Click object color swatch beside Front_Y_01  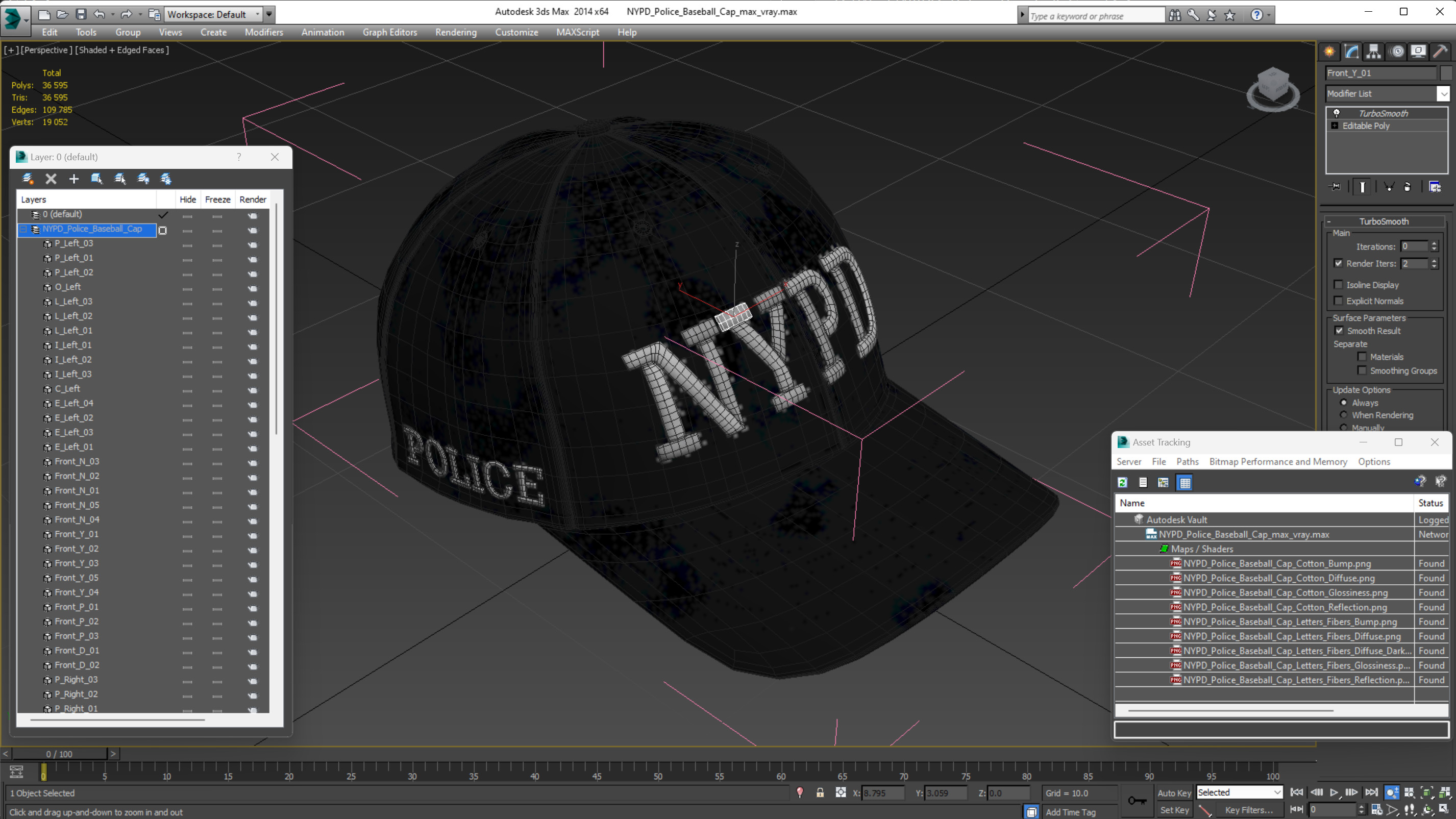[1445, 73]
